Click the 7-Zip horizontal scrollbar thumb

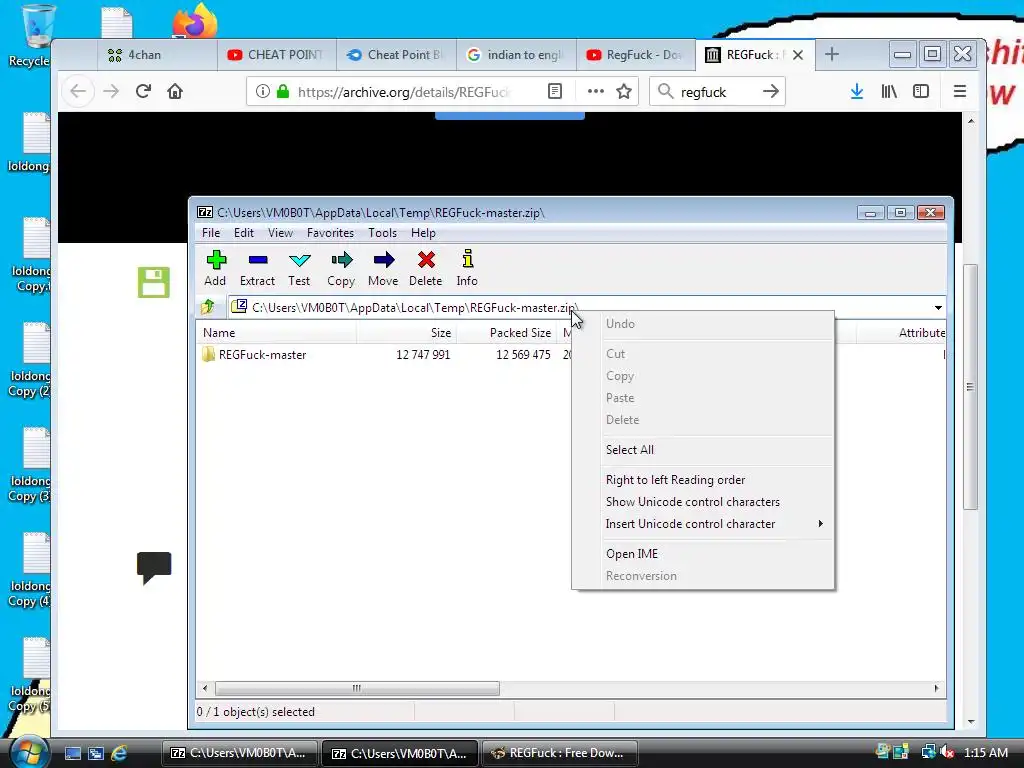[357, 688]
